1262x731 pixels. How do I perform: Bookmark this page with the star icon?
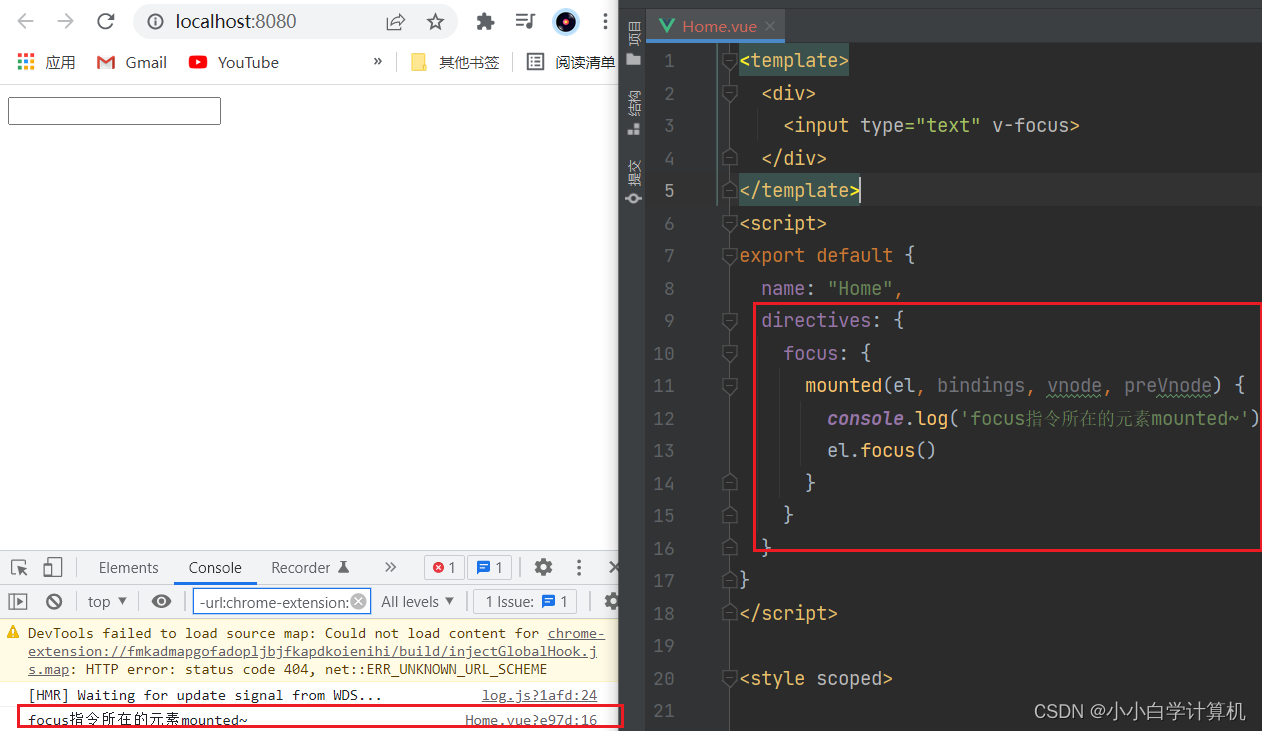tap(435, 21)
